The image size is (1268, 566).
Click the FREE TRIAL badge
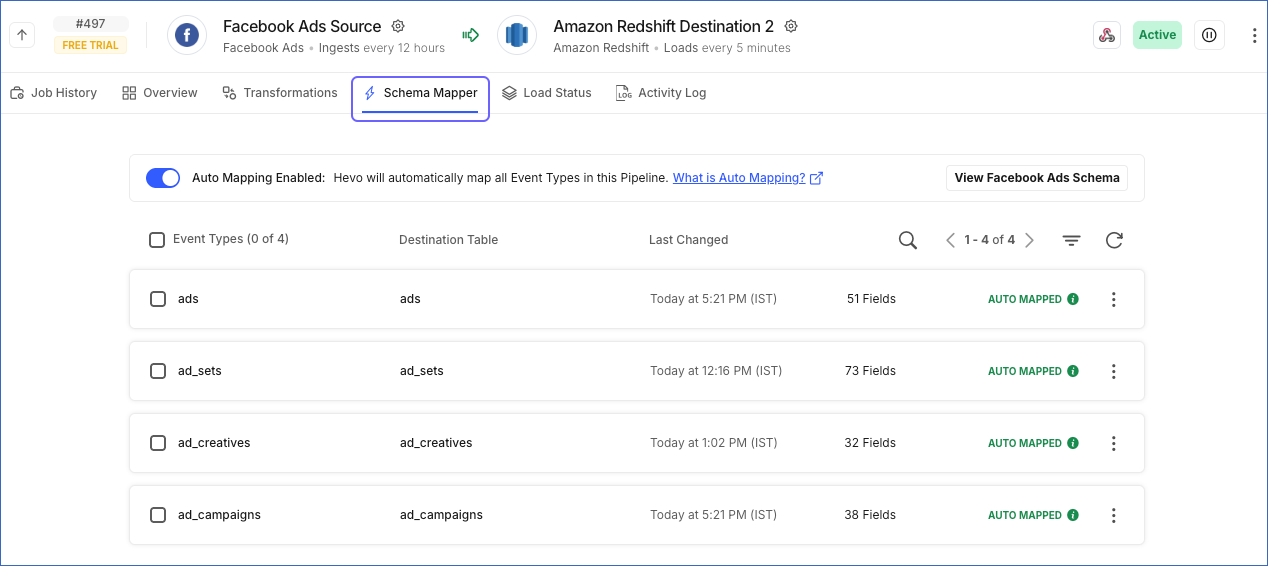pos(90,45)
